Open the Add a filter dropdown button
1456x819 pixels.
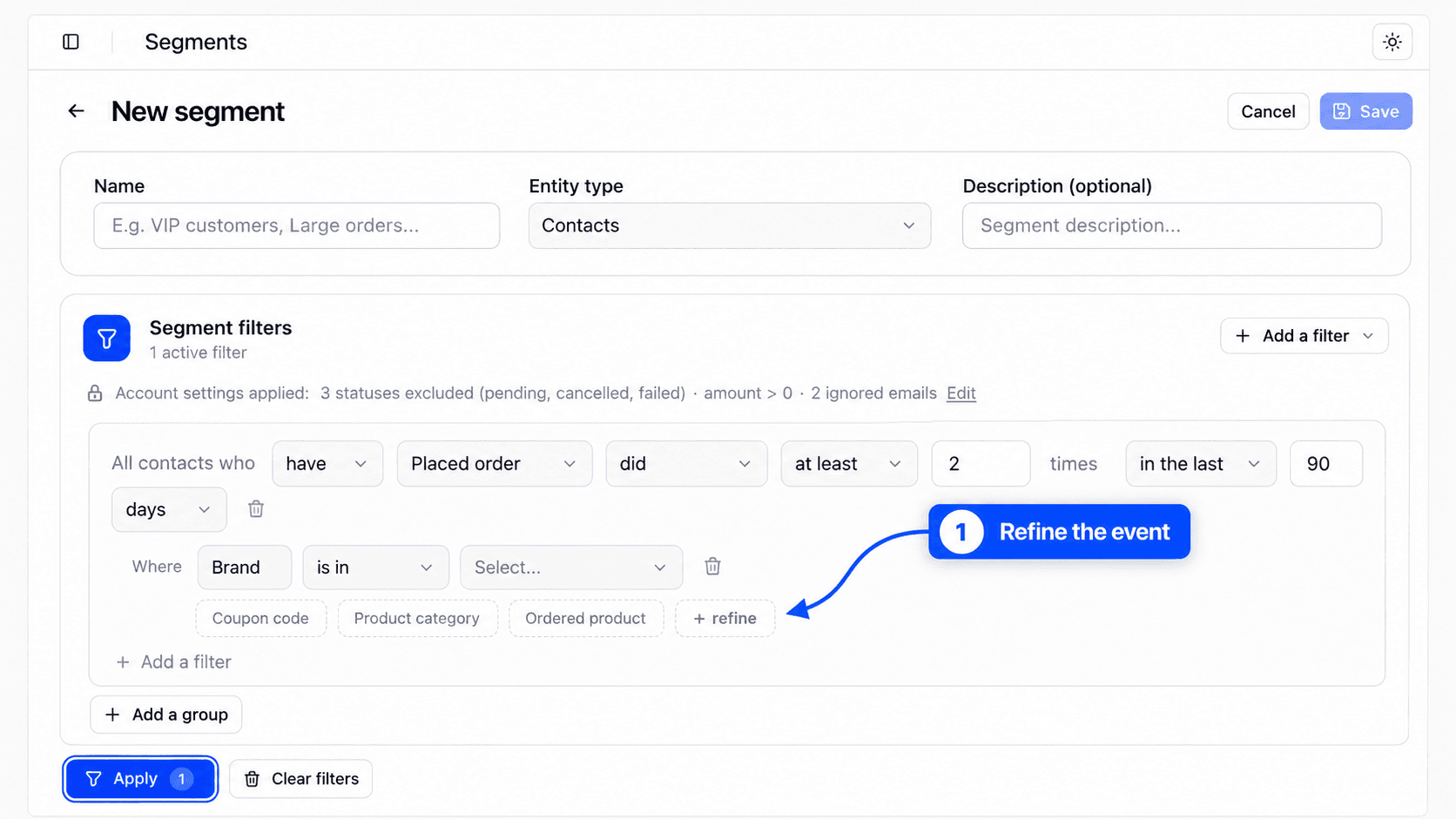[1304, 336]
